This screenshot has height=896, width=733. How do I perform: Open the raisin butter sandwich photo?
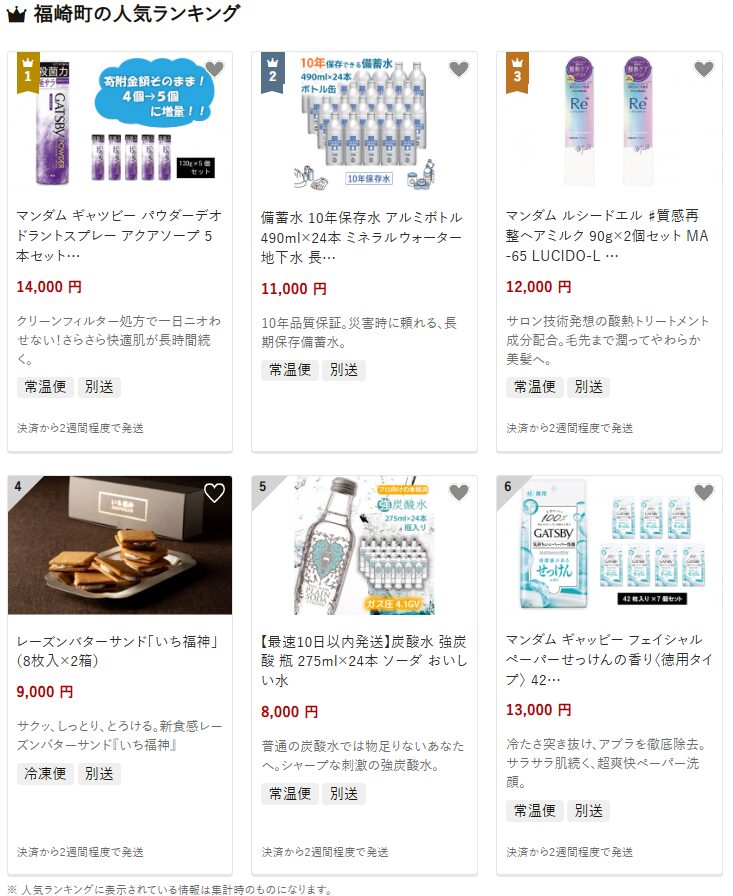point(120,545)
